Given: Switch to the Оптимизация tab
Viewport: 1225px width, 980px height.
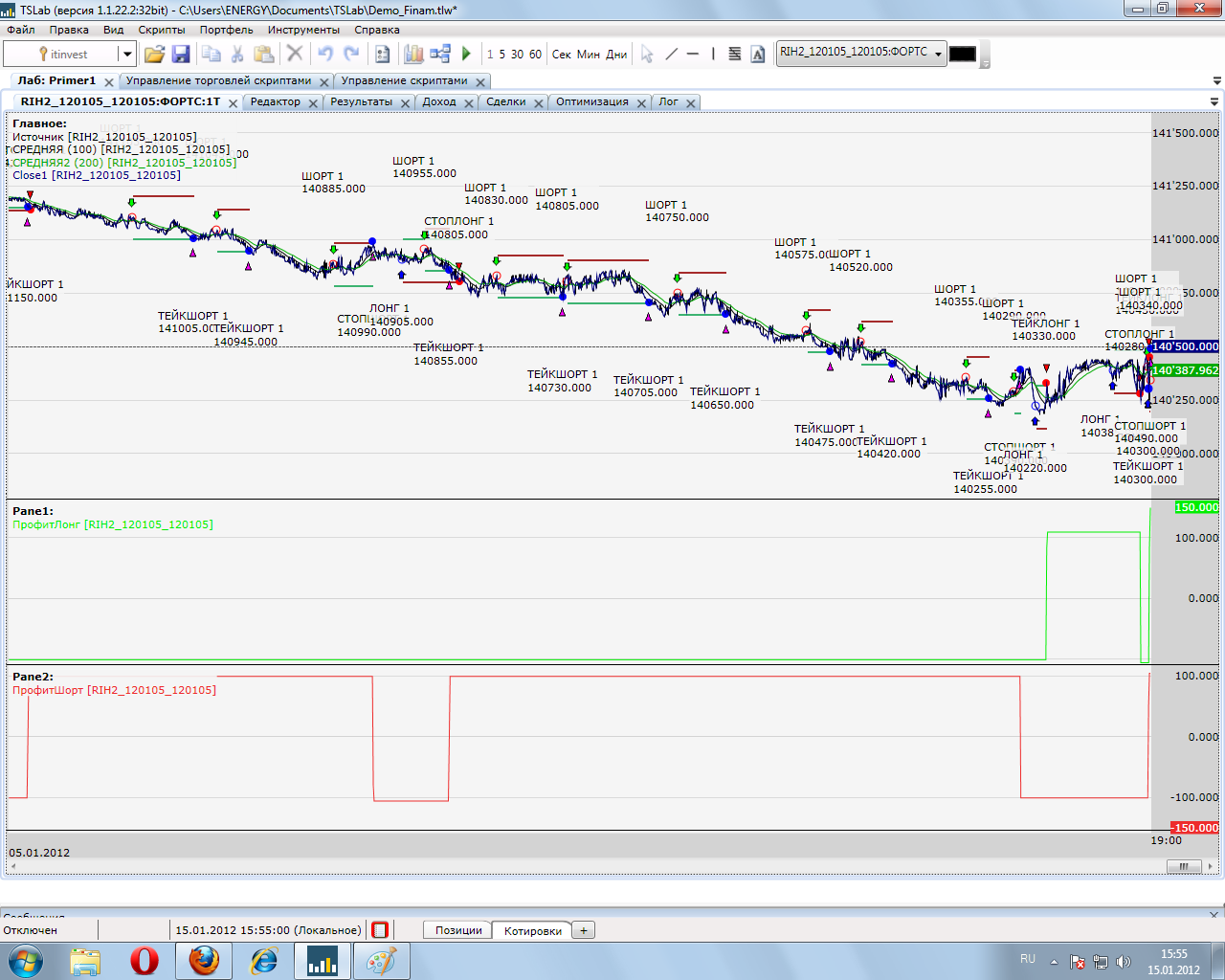Looking at the screenshot, I should pyautogui.click(x=591, y=101).
